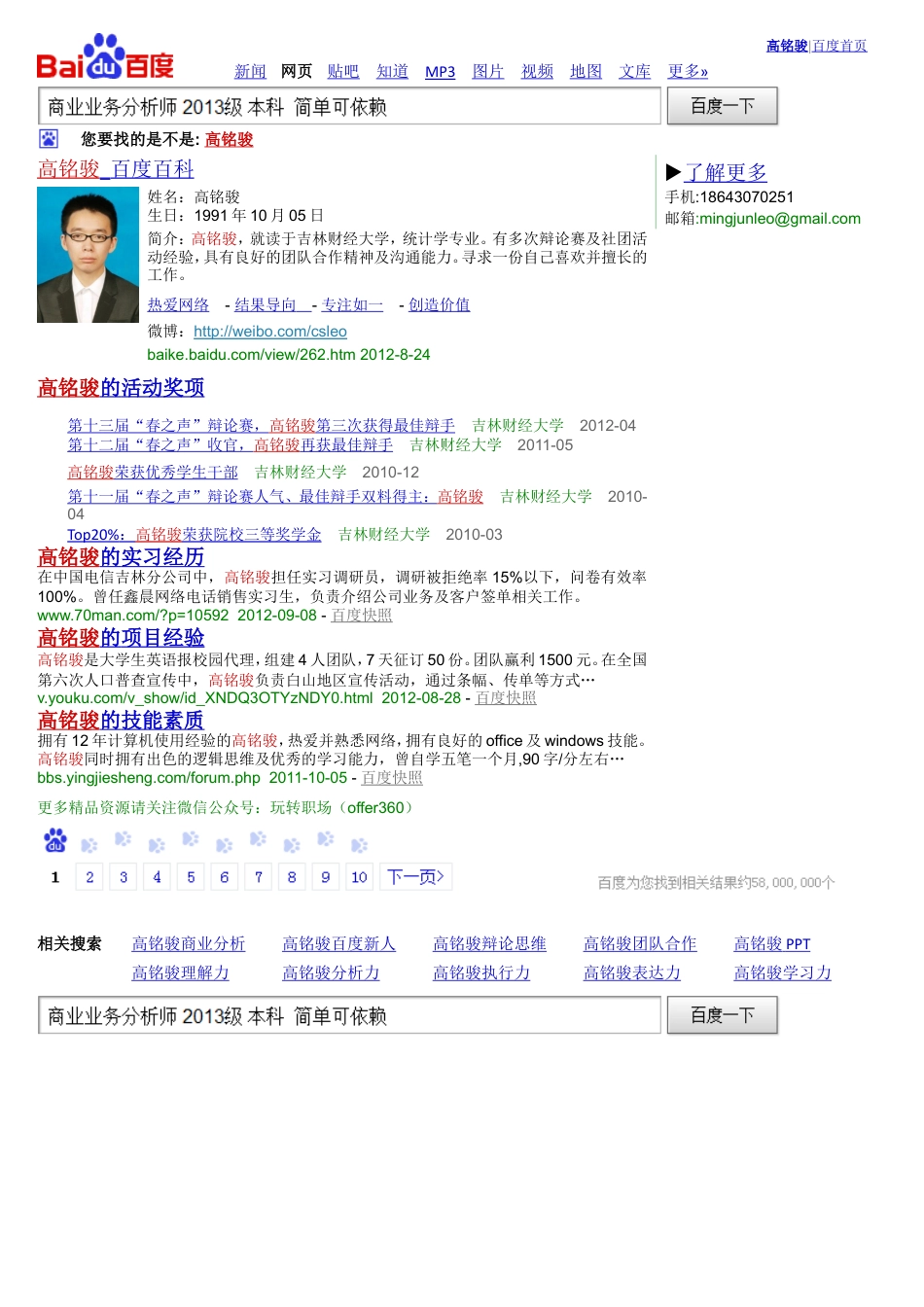Open the 图片 tab
924x1307 pixels.
pos(488,71)
